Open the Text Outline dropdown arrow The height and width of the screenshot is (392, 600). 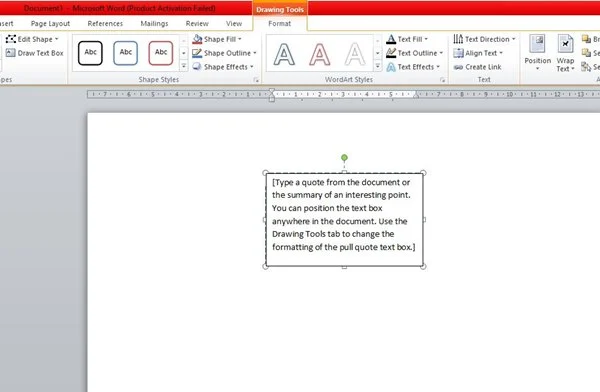(x=441, y=53)
